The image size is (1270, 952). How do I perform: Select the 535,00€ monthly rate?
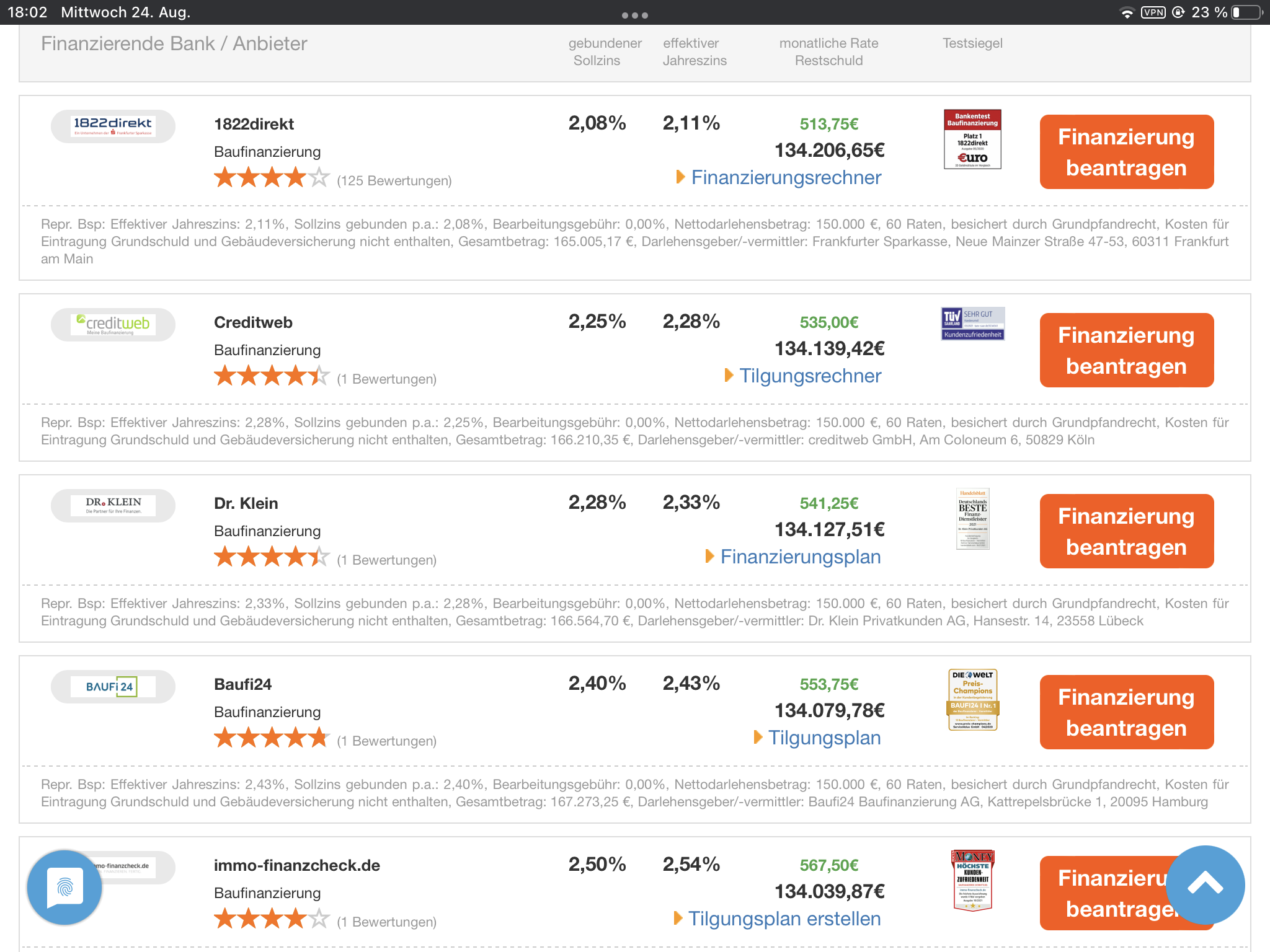829,322
